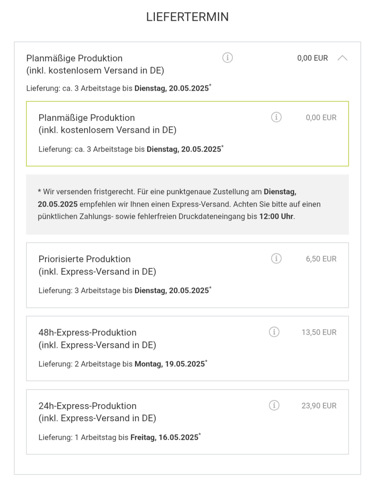
Task: Collapse the delivery options with the chevron
Action: pos(342,58)
